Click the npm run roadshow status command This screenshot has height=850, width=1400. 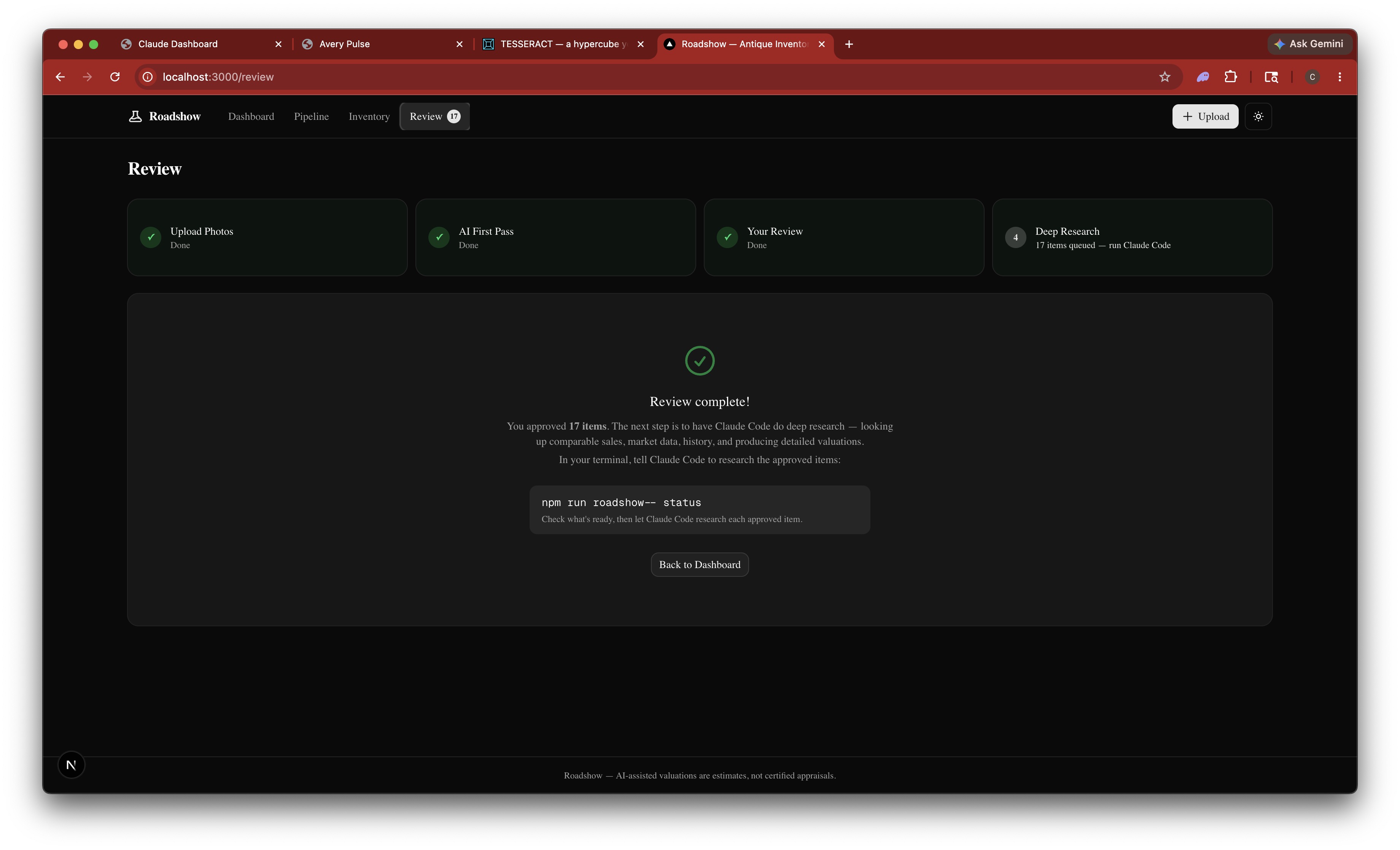[x=621, y=502]
